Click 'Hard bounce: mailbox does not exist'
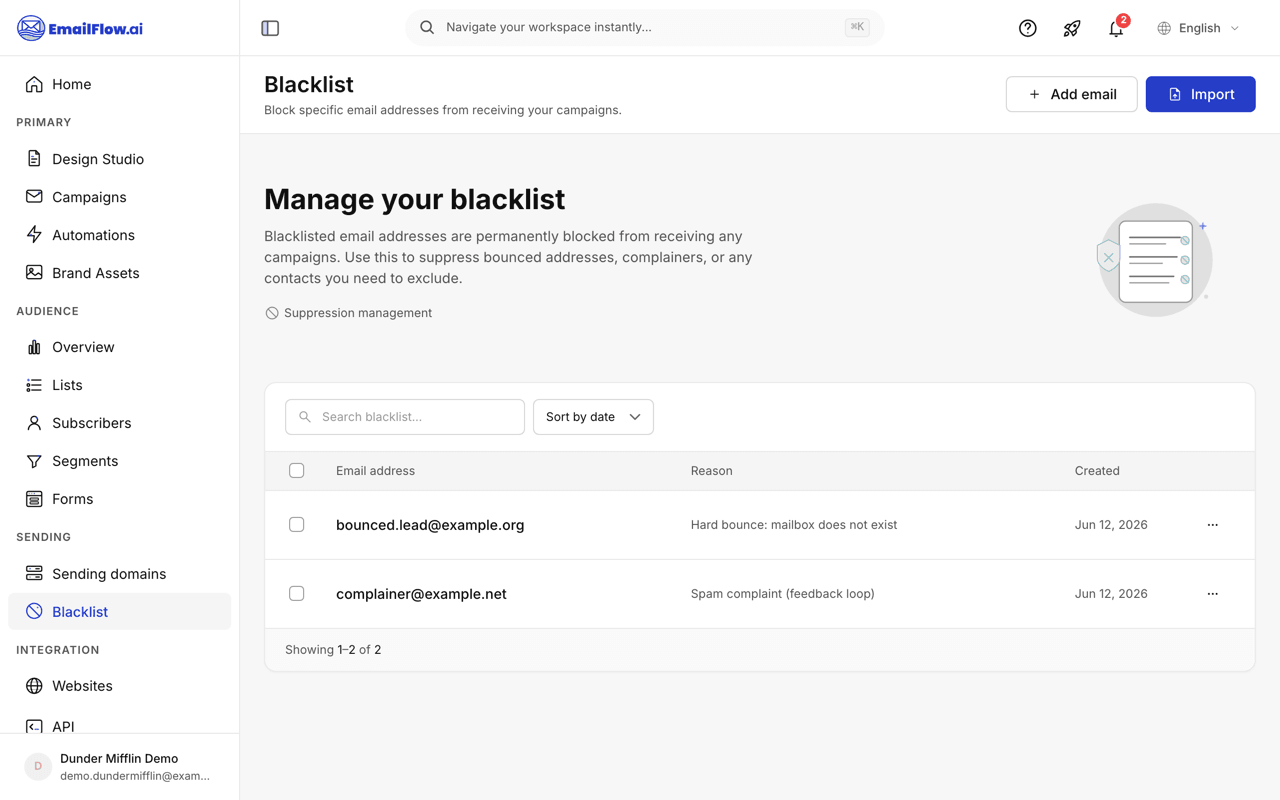The image size is (1280, 800). (x=794, y=525)
